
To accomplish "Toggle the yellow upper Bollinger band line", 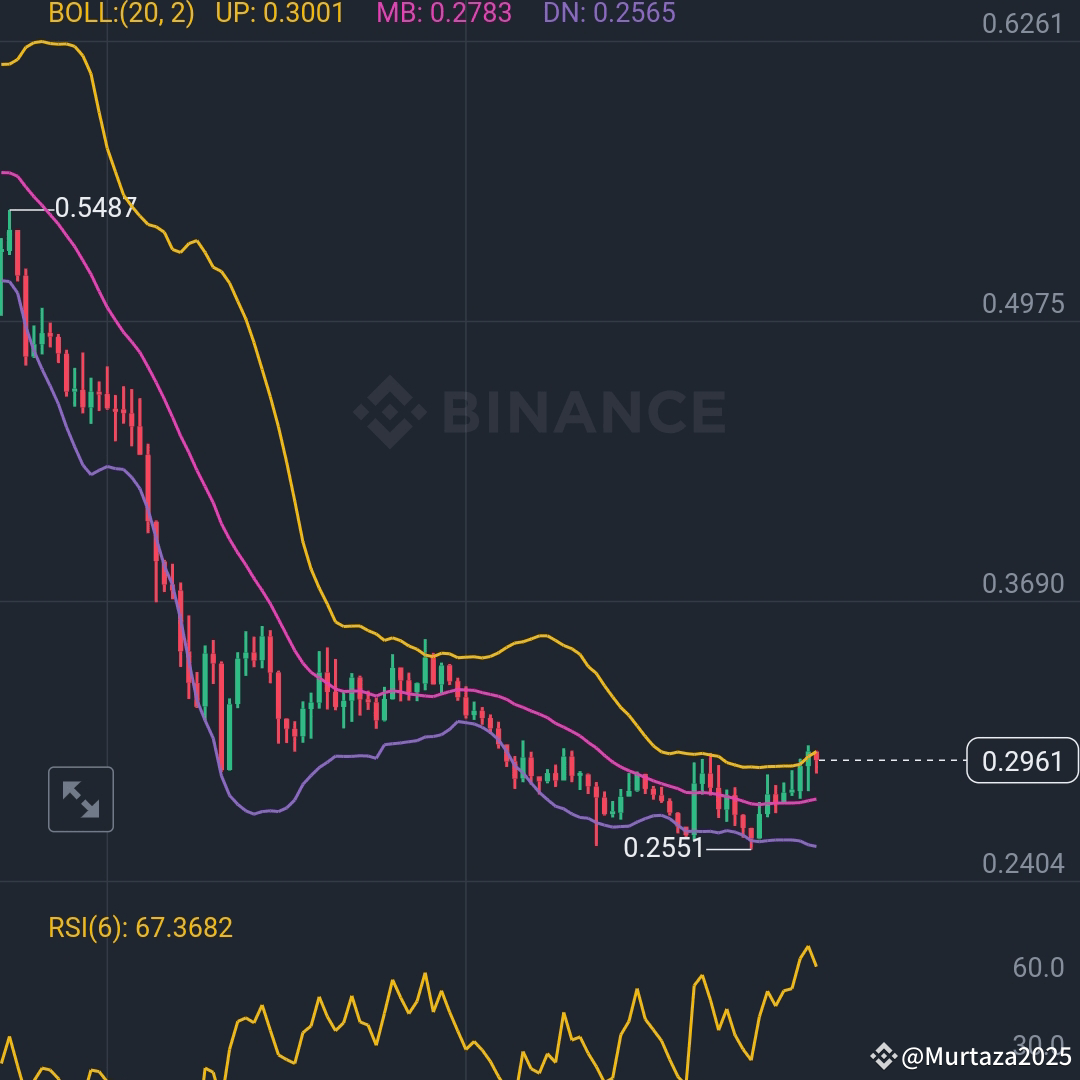I will (x=540, y=637).
